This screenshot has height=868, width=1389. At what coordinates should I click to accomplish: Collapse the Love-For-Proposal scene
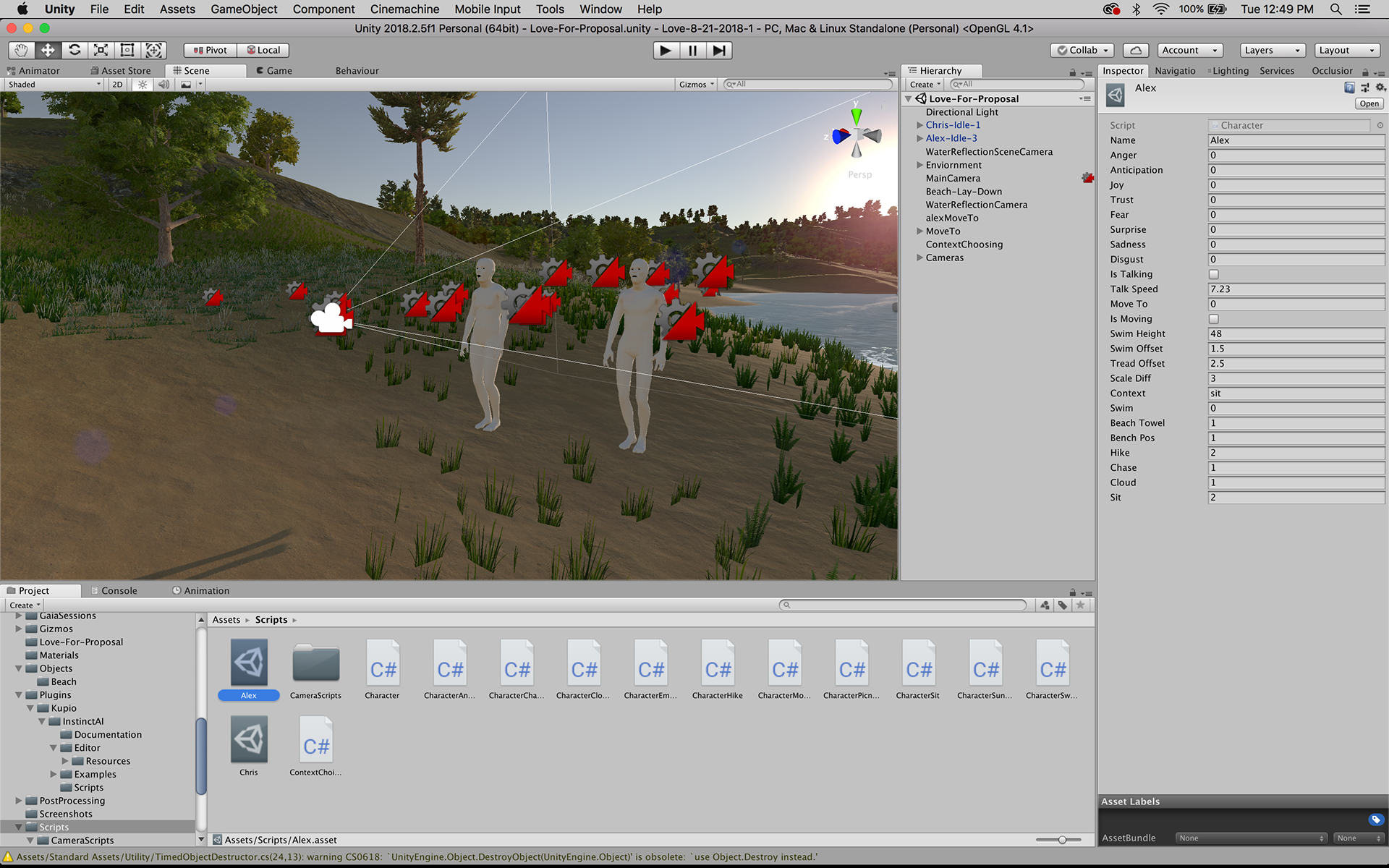tap(909, 99)
